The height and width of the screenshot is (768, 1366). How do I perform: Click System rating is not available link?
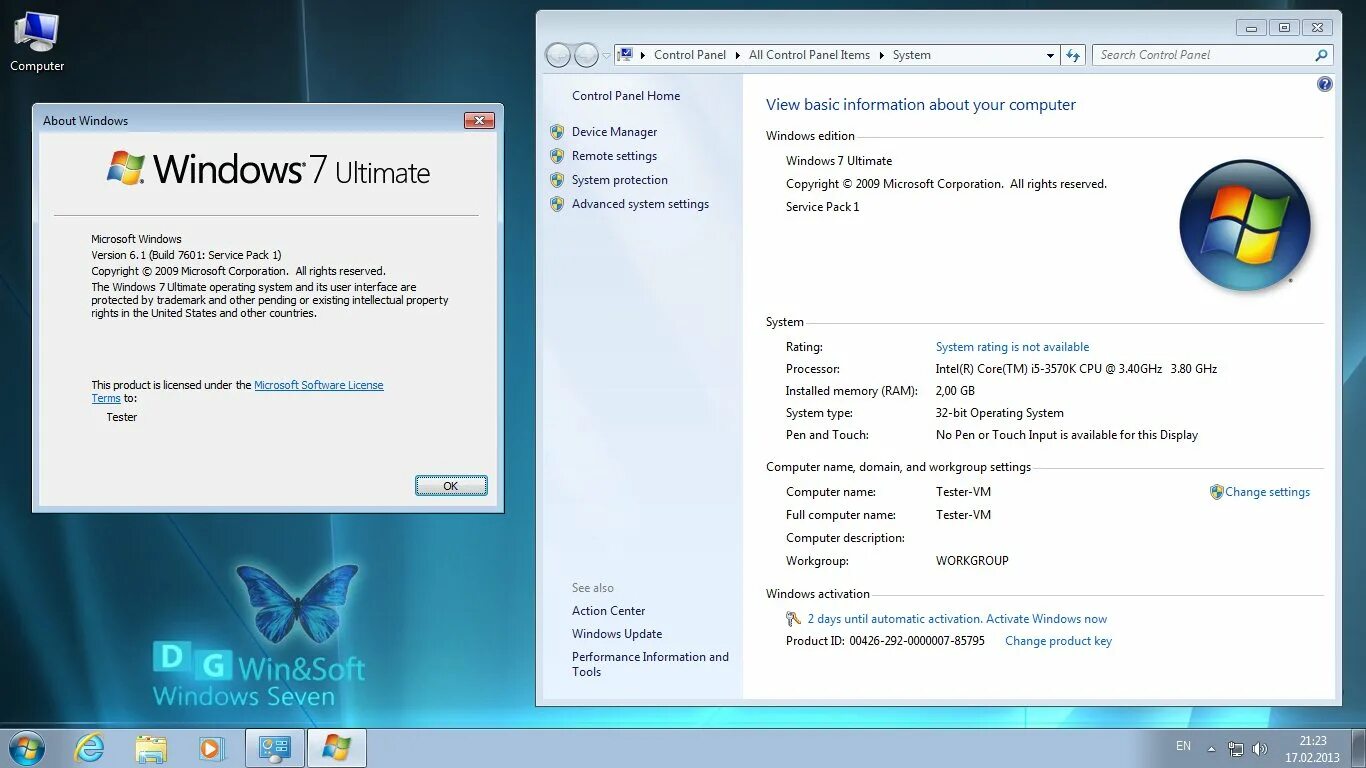click(1012, 347)
